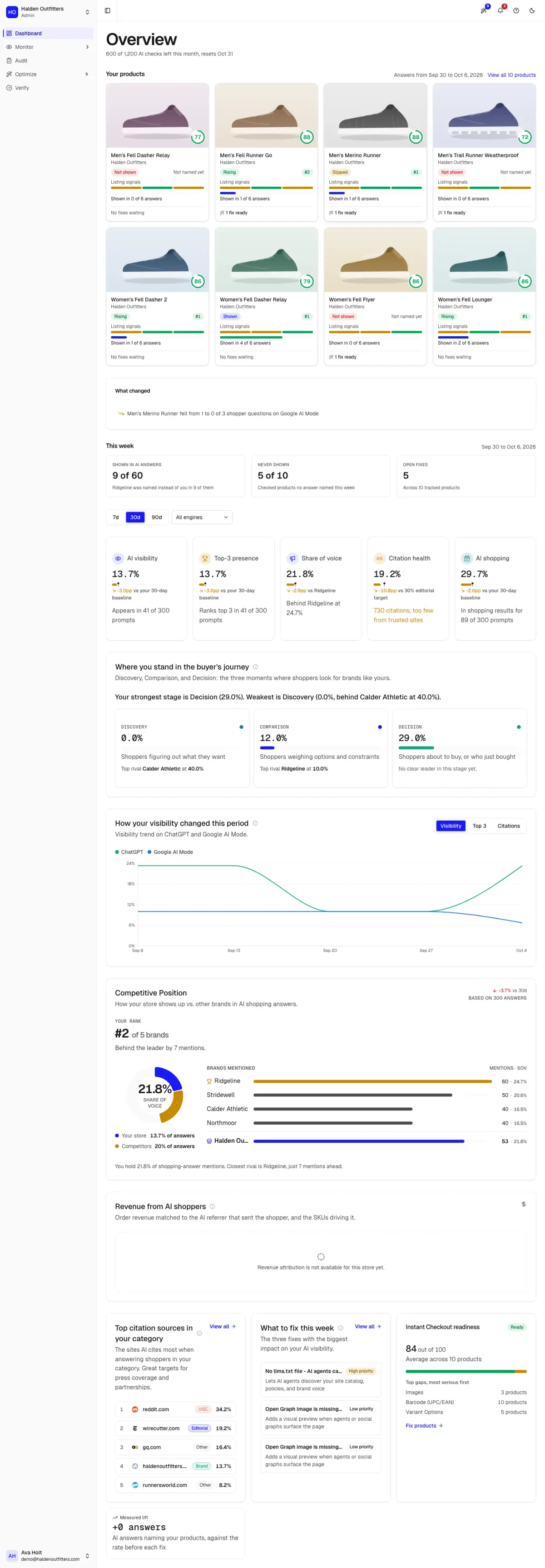Click the trend-down icon in What changed

[120, 413]
